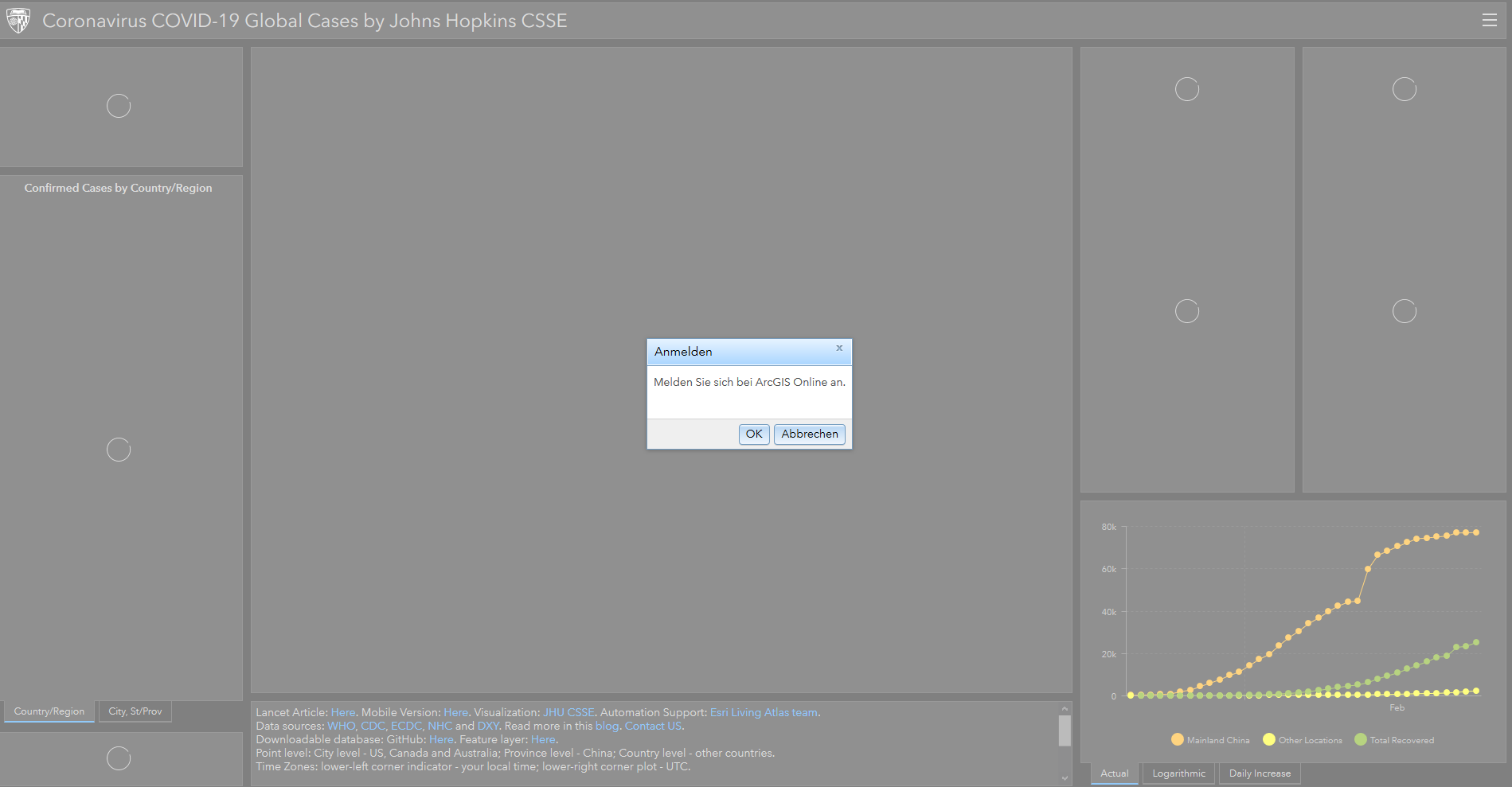Screen dimensions: 1512x787
Task: Click the Johns Hopkins shield logo
Action: [18, 21]
